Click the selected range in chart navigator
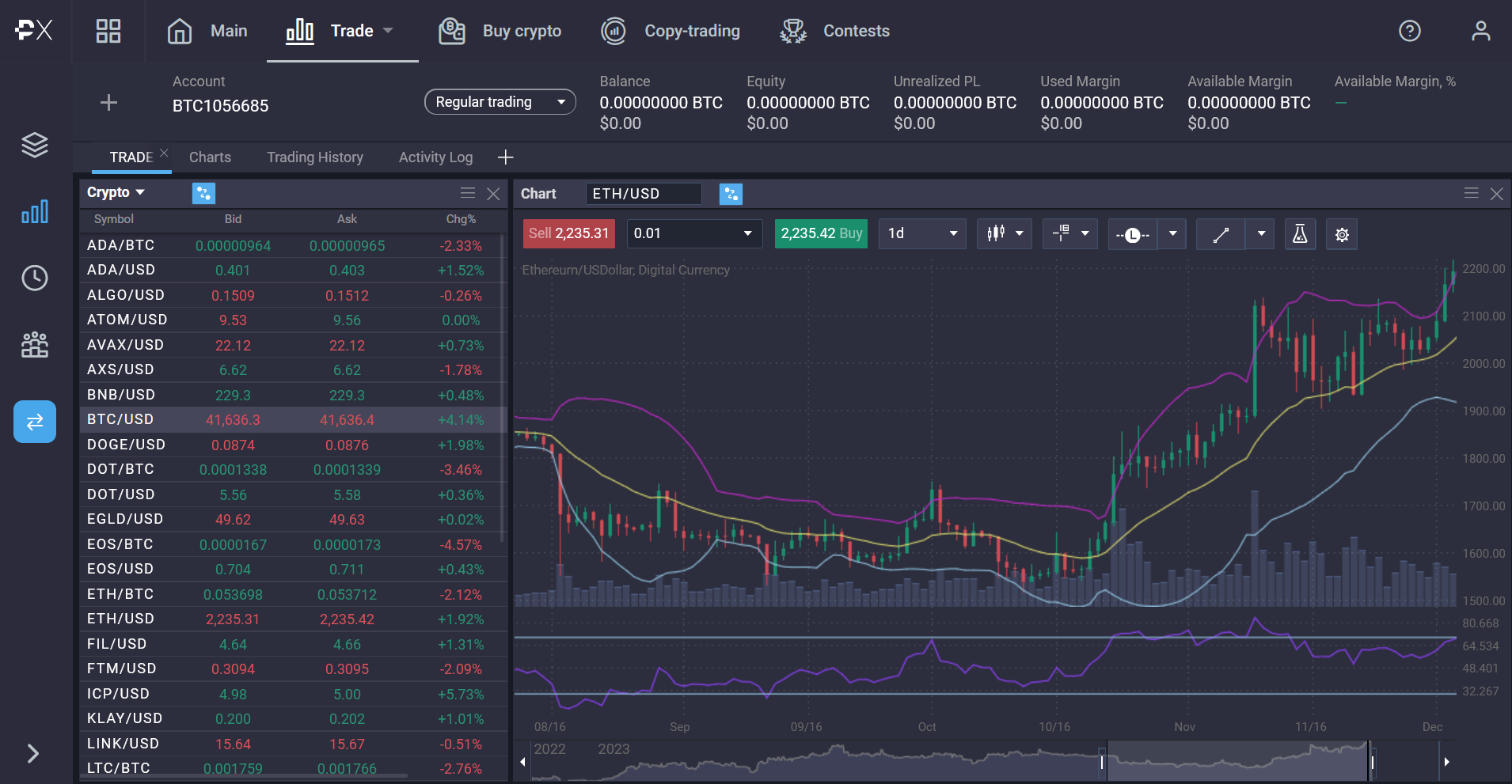The image size is (1512, 784). coord(1237,762)
